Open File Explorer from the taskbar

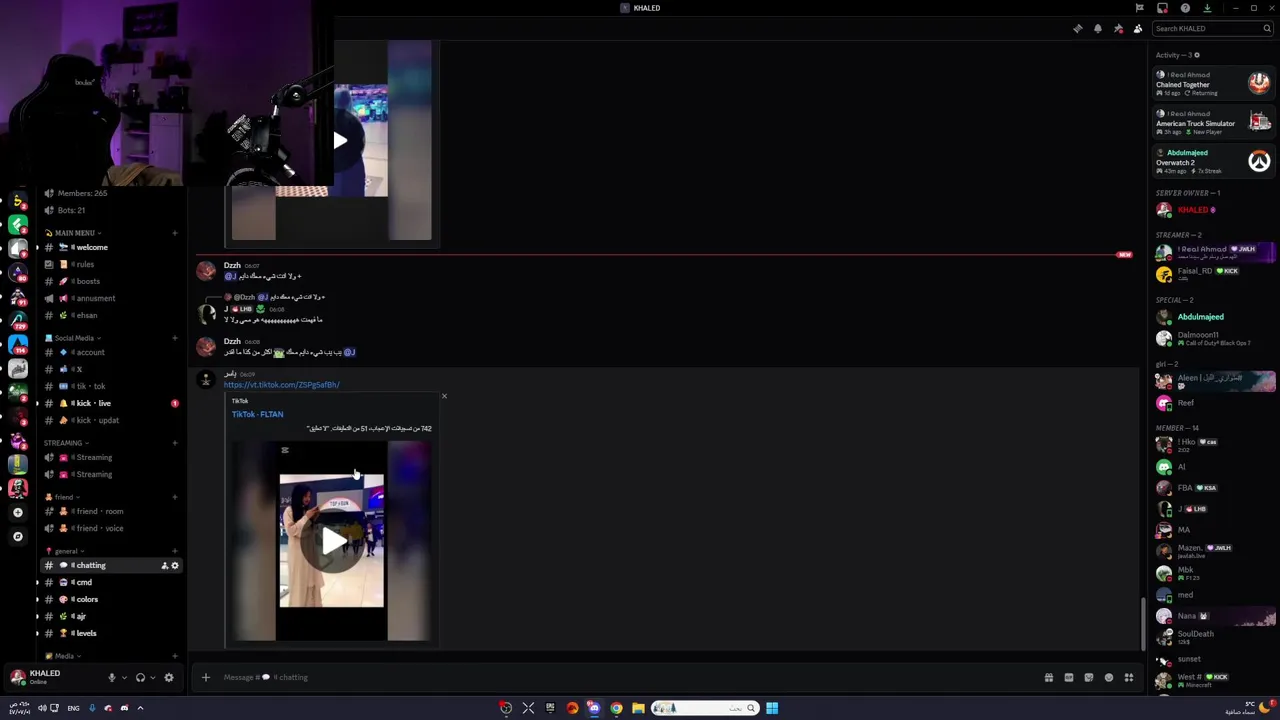point(638,708)
